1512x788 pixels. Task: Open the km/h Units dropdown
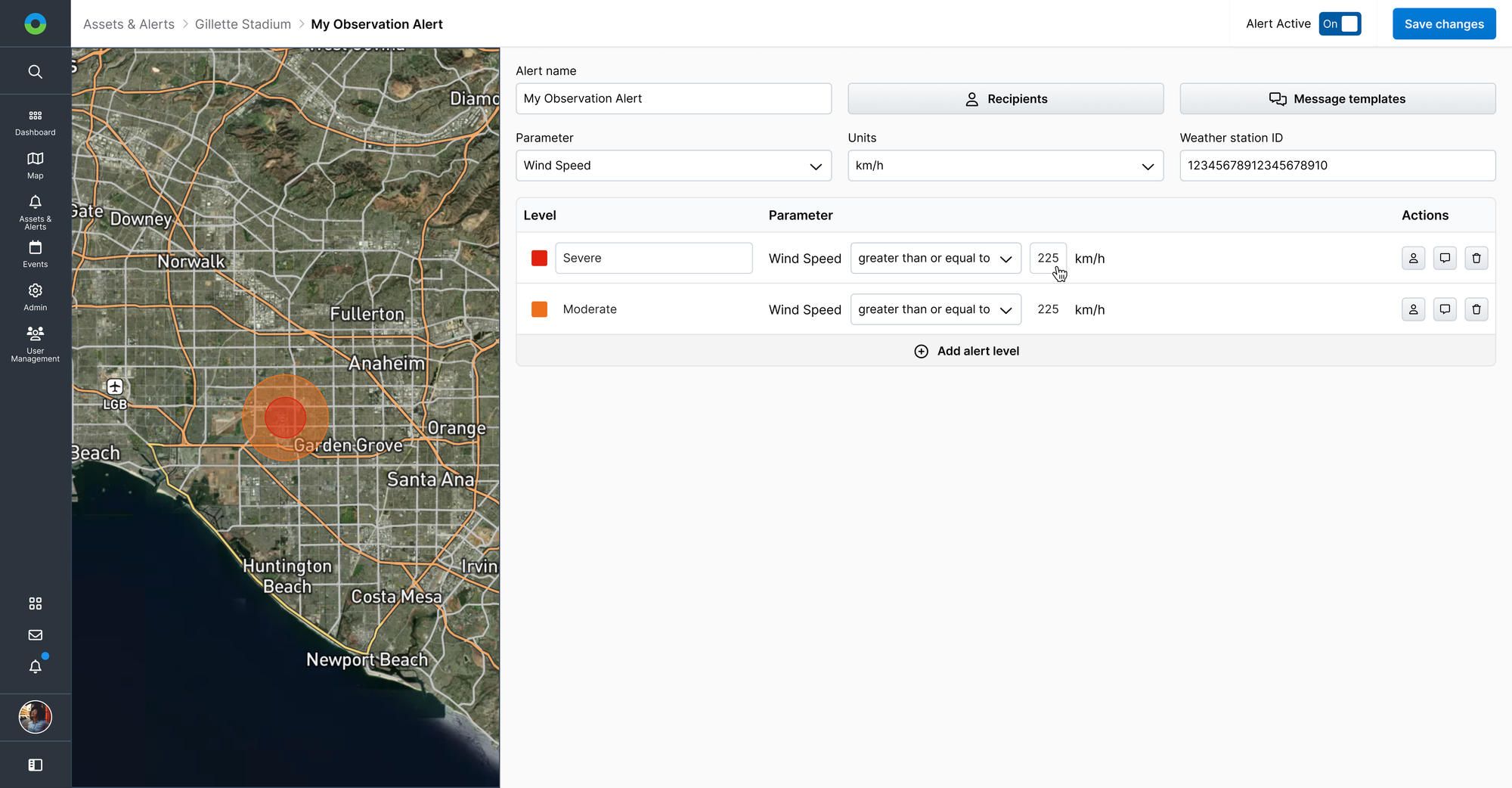pyautogui.click(x=1005, y=166)
